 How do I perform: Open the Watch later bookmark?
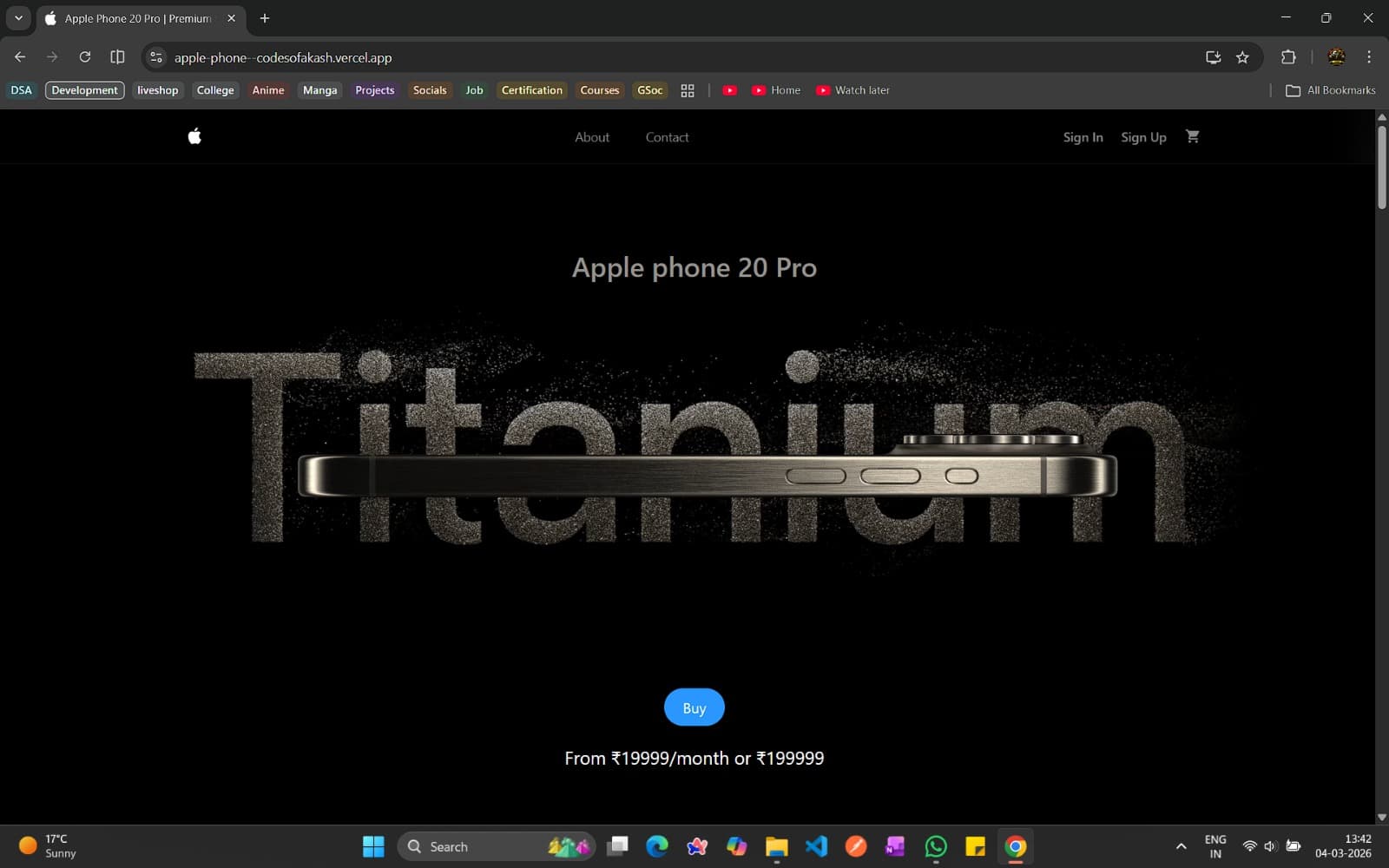(852, 90)
